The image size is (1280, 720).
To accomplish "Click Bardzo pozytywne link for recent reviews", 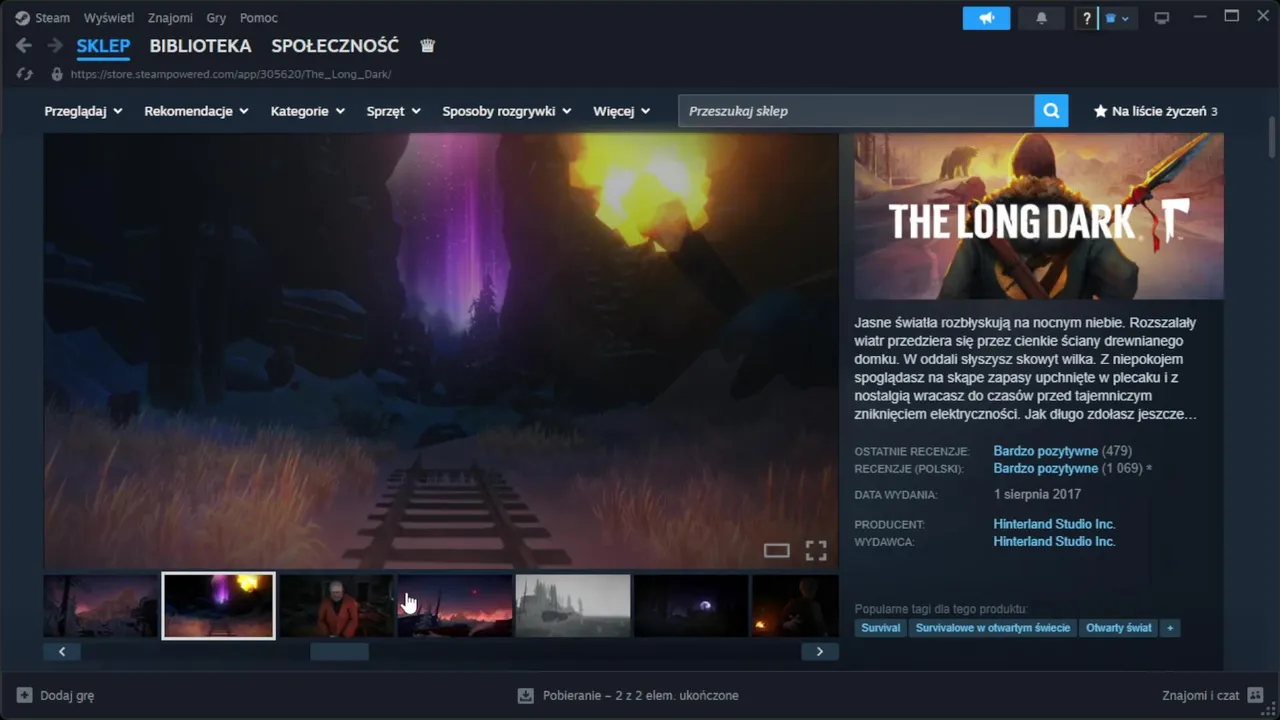I will 1046,451.
